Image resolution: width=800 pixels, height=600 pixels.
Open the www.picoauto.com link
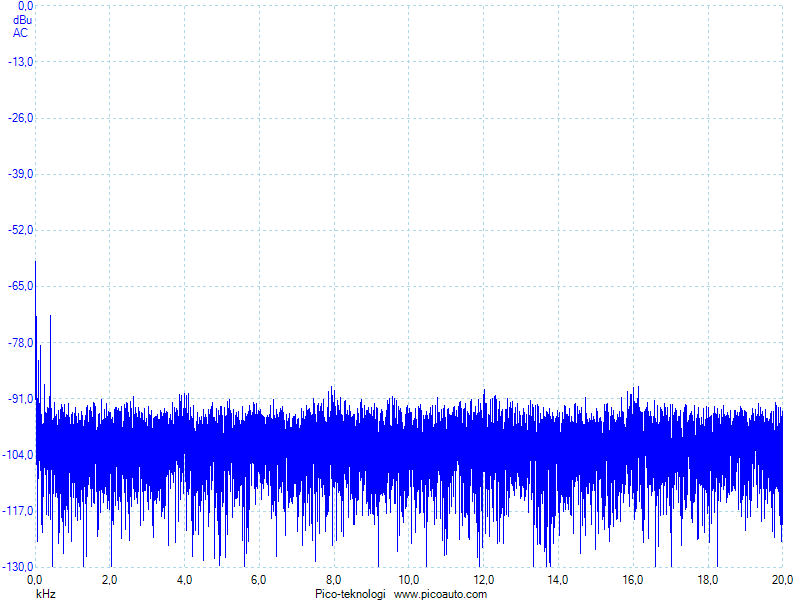440,594
